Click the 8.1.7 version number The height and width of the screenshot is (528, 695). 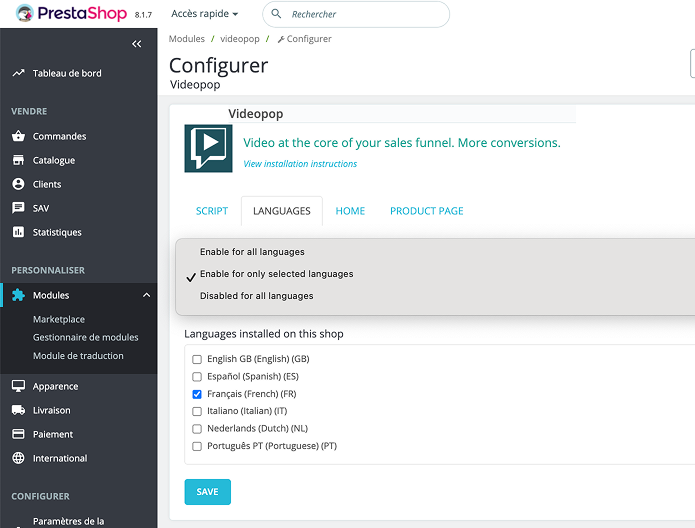[143, 15]
